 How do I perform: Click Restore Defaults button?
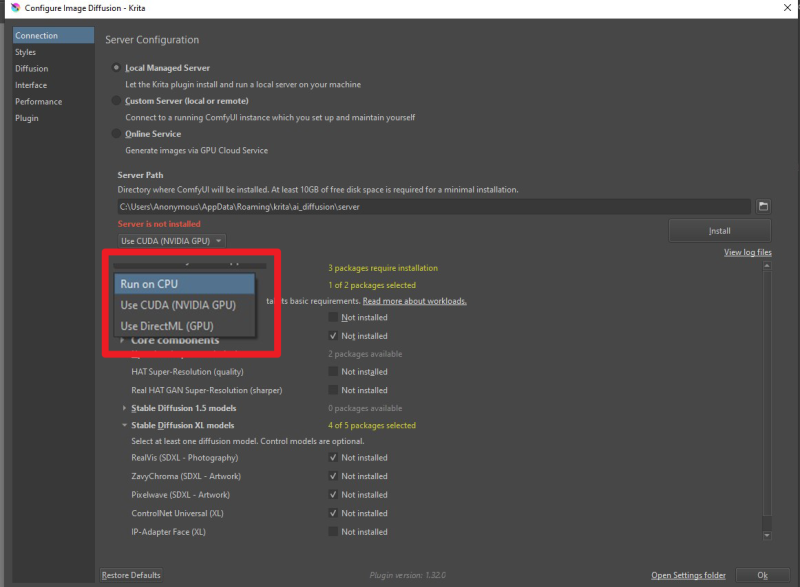(x=131, y=575)
